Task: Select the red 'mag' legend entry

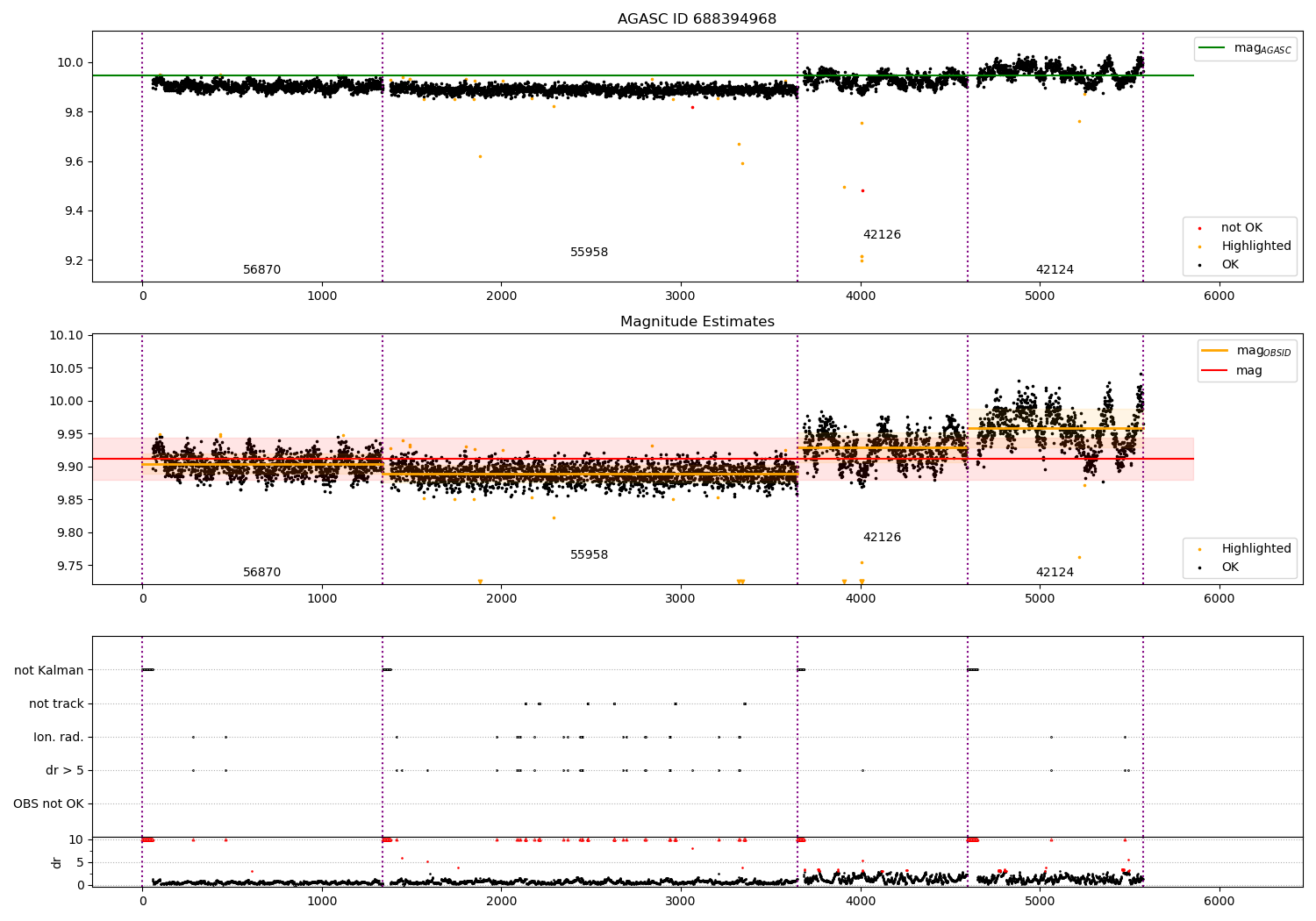Action: tap(1233, 371)
